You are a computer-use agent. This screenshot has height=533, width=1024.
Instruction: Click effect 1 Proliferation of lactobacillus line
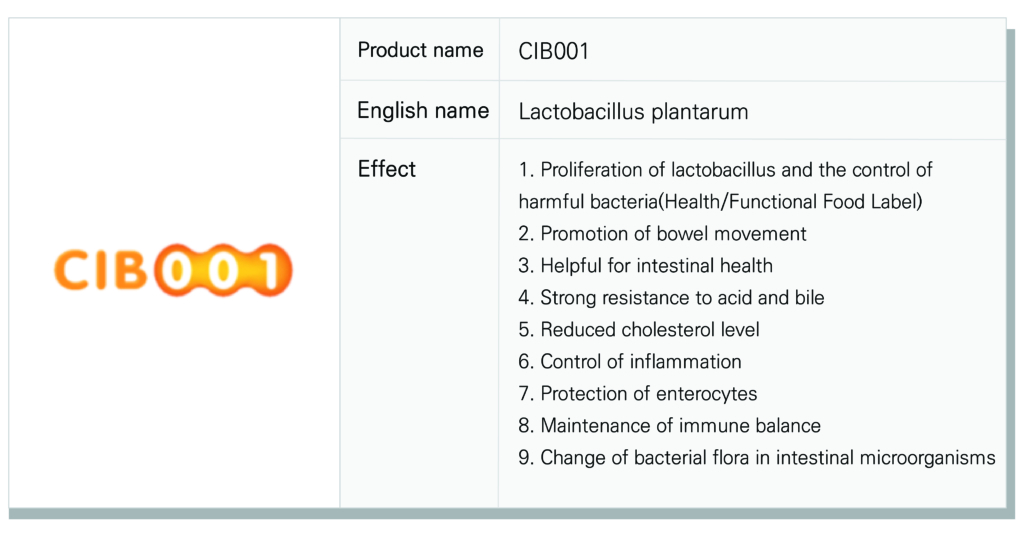725,170
